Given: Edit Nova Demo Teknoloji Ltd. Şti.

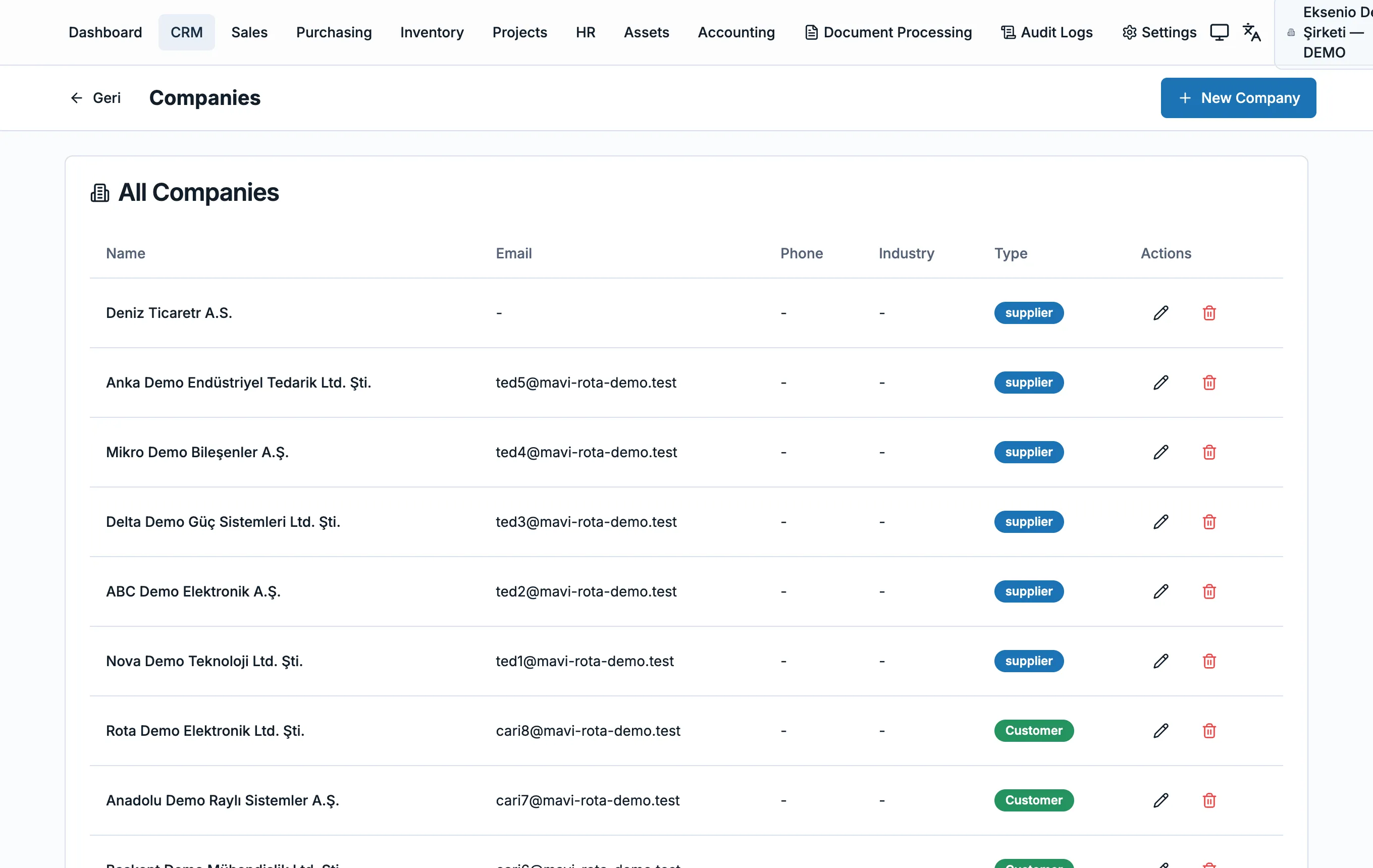Looking at the screenshot, I should click(1161, 661).
